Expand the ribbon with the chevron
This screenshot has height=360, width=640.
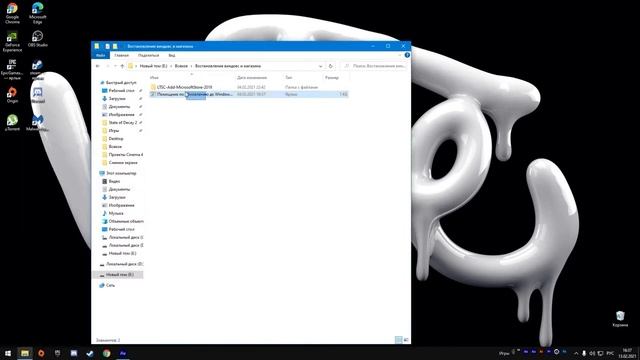click(x=400, y=55)
